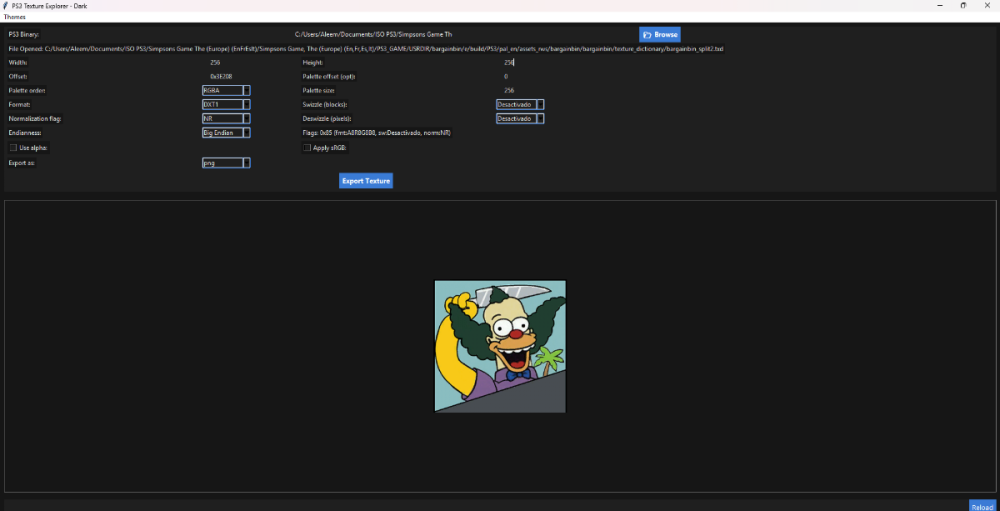
Task: Minimize the PS3 Texture Explorer window
Action: coord(940,5)
